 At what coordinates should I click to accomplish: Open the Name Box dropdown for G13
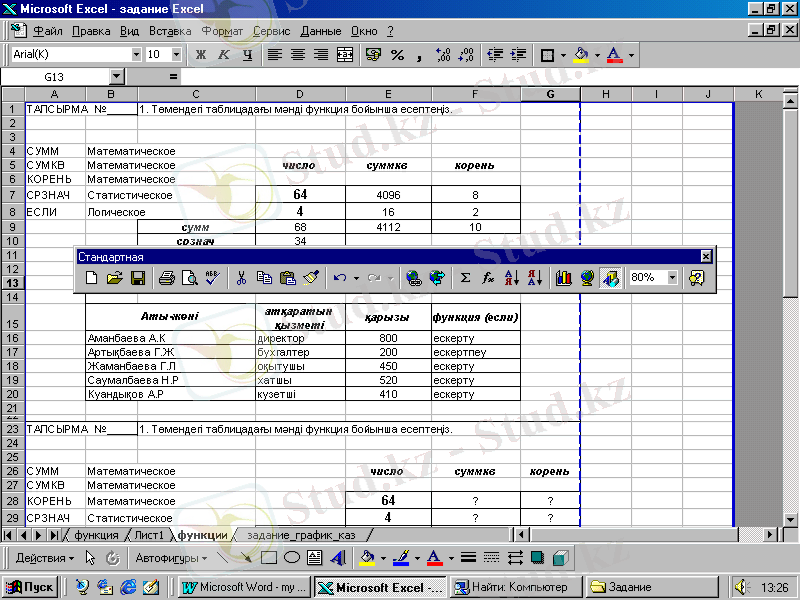[116, 76]
